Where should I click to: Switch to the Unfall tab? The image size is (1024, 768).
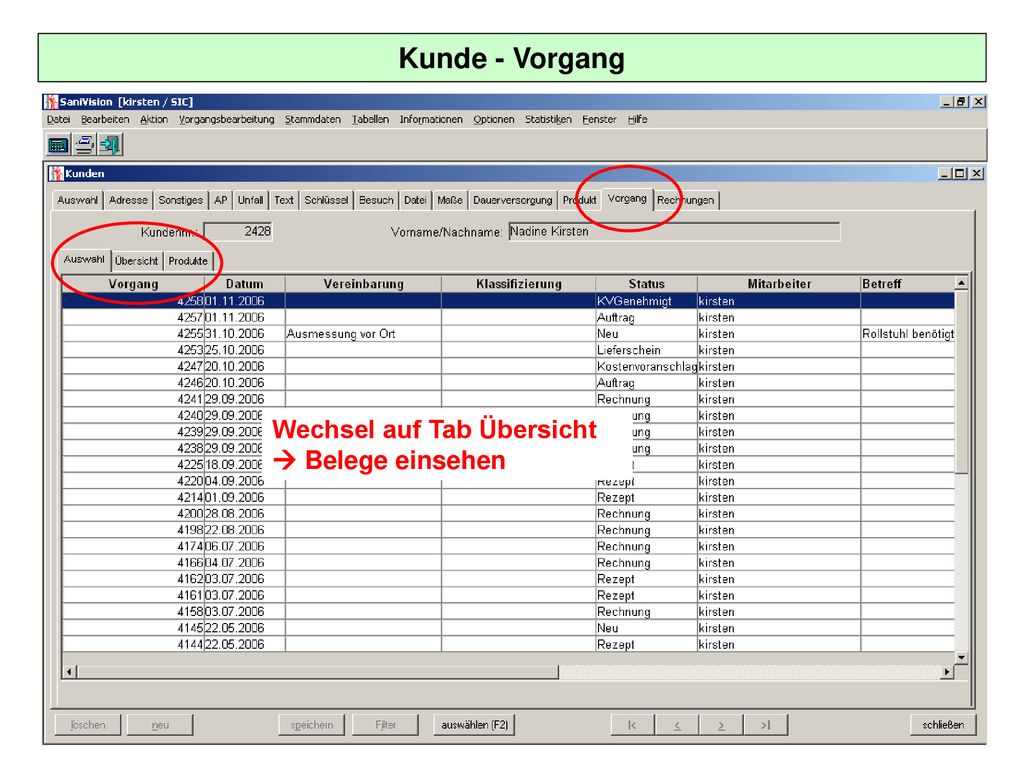point(250,200)
